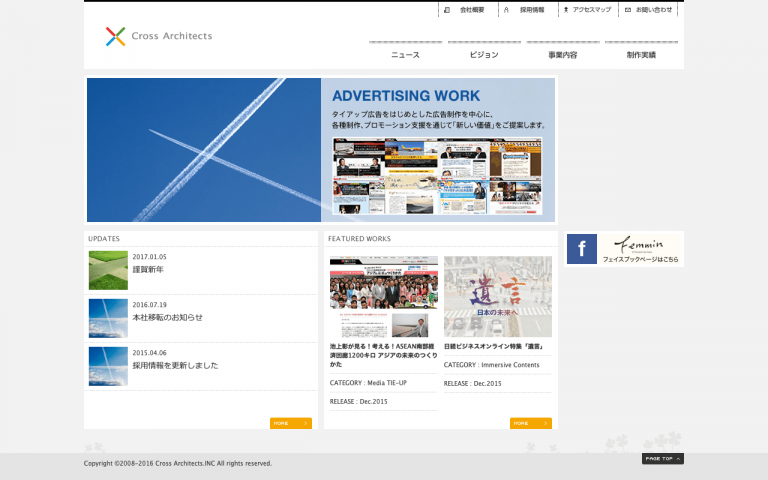
Task: Open the Femmin フェイスブックページ banner
Action: 624,249
